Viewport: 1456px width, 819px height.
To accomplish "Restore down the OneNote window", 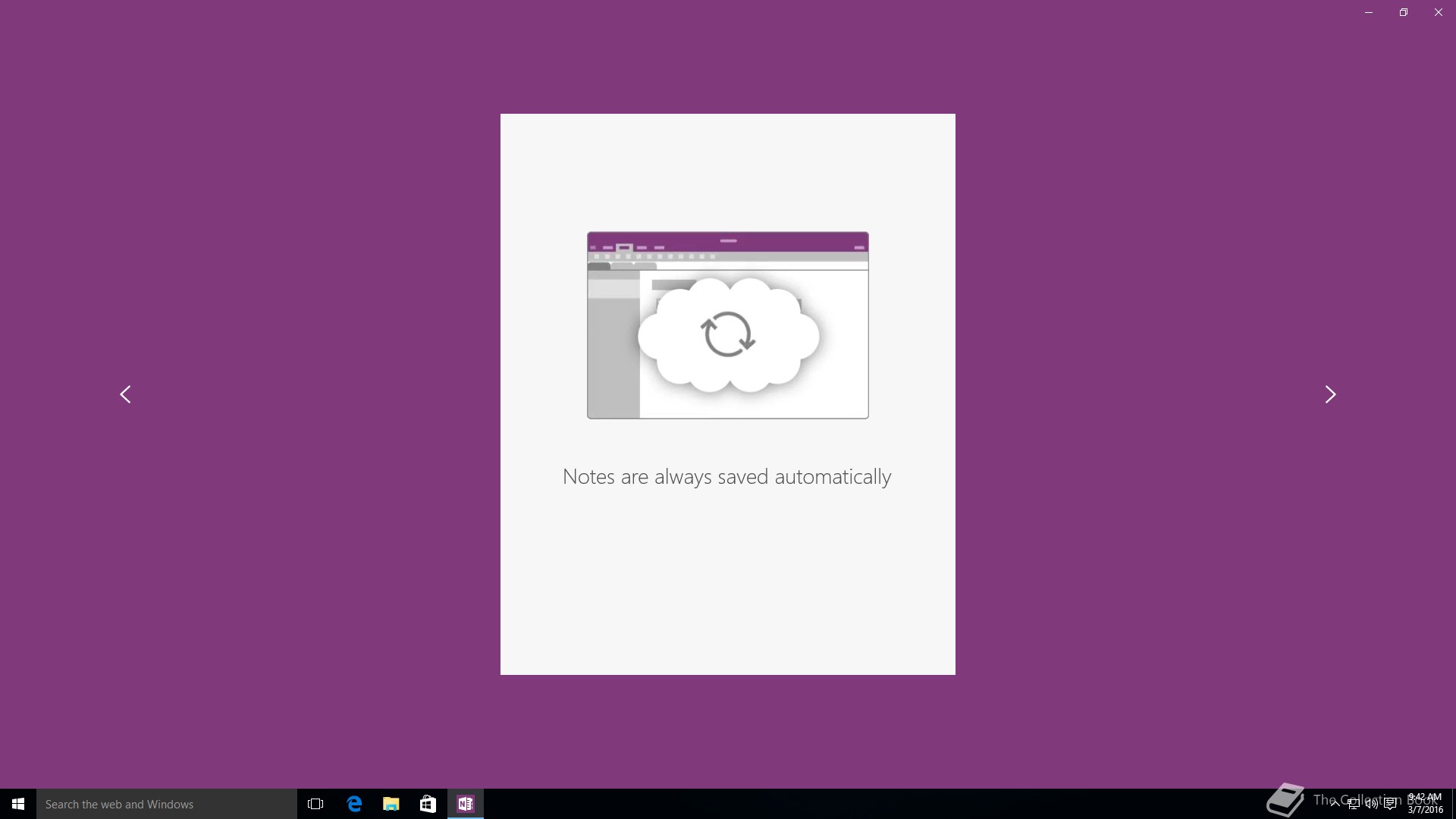I will click(1404, 12).
